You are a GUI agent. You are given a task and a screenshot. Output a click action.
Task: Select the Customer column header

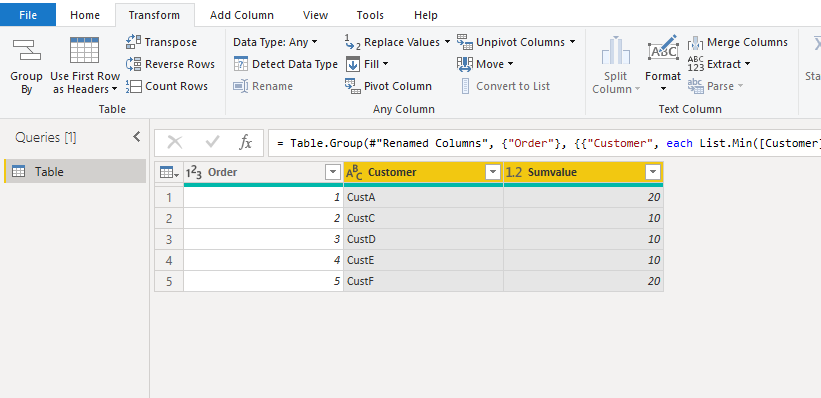[424, 172]
